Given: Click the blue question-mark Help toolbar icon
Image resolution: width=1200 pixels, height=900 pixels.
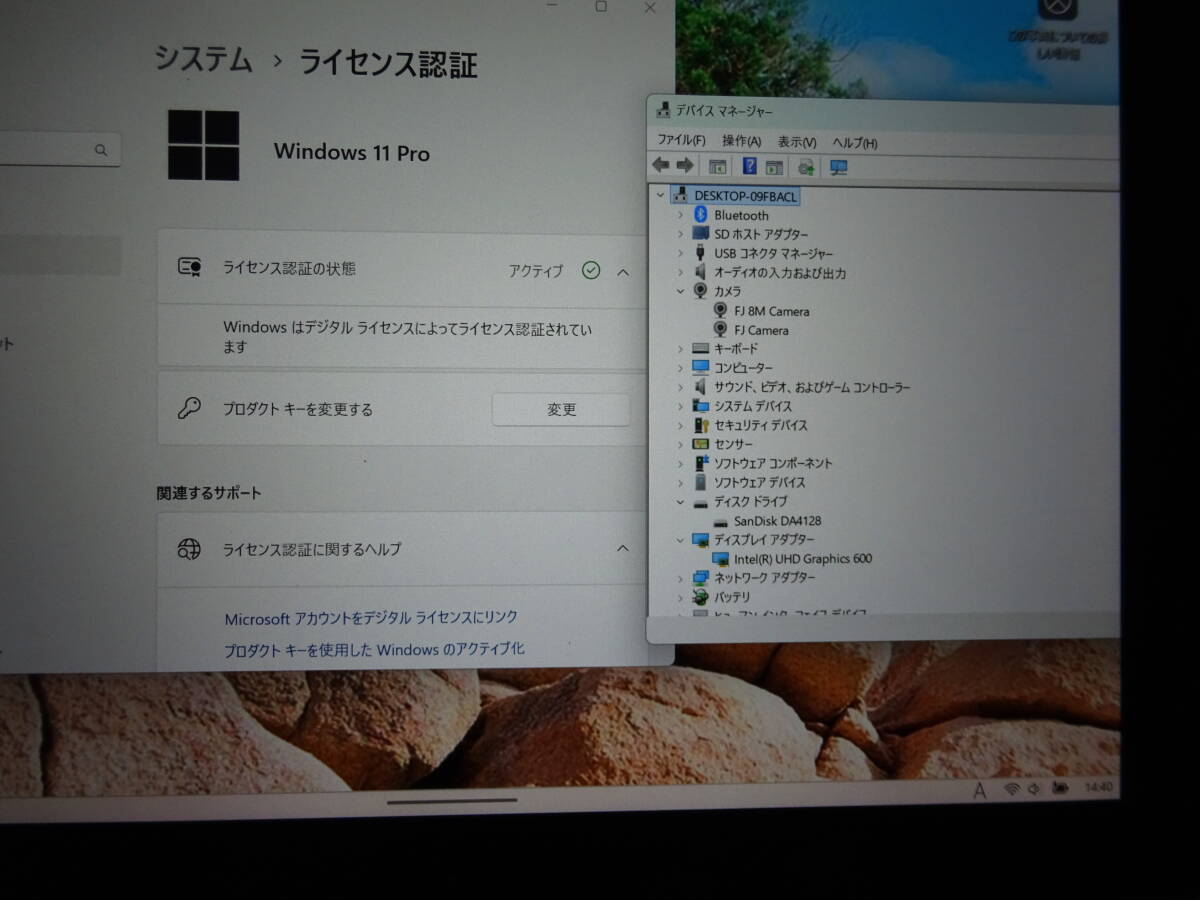Looking at the screenshot, I should click(749, 167).
